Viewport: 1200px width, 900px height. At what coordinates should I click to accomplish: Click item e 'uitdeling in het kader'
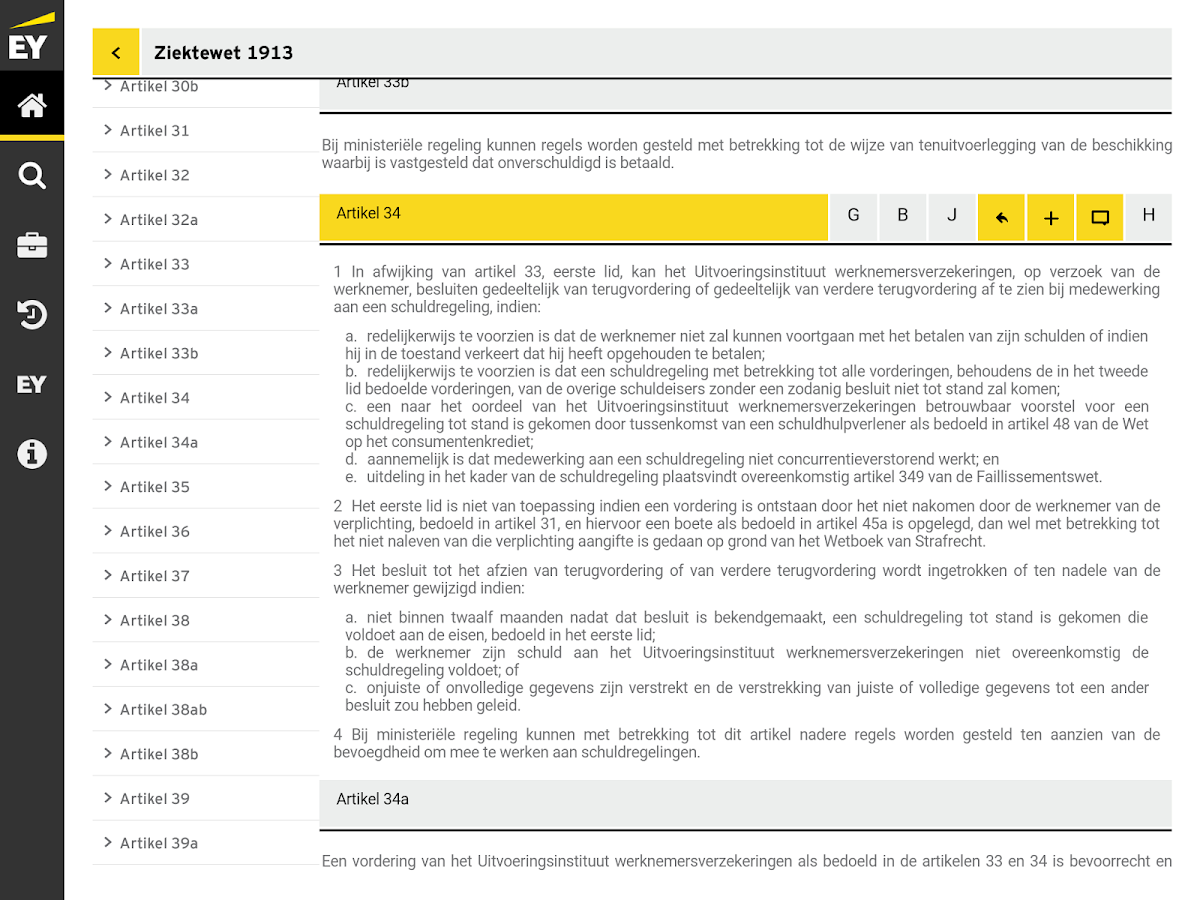[724, 477]
